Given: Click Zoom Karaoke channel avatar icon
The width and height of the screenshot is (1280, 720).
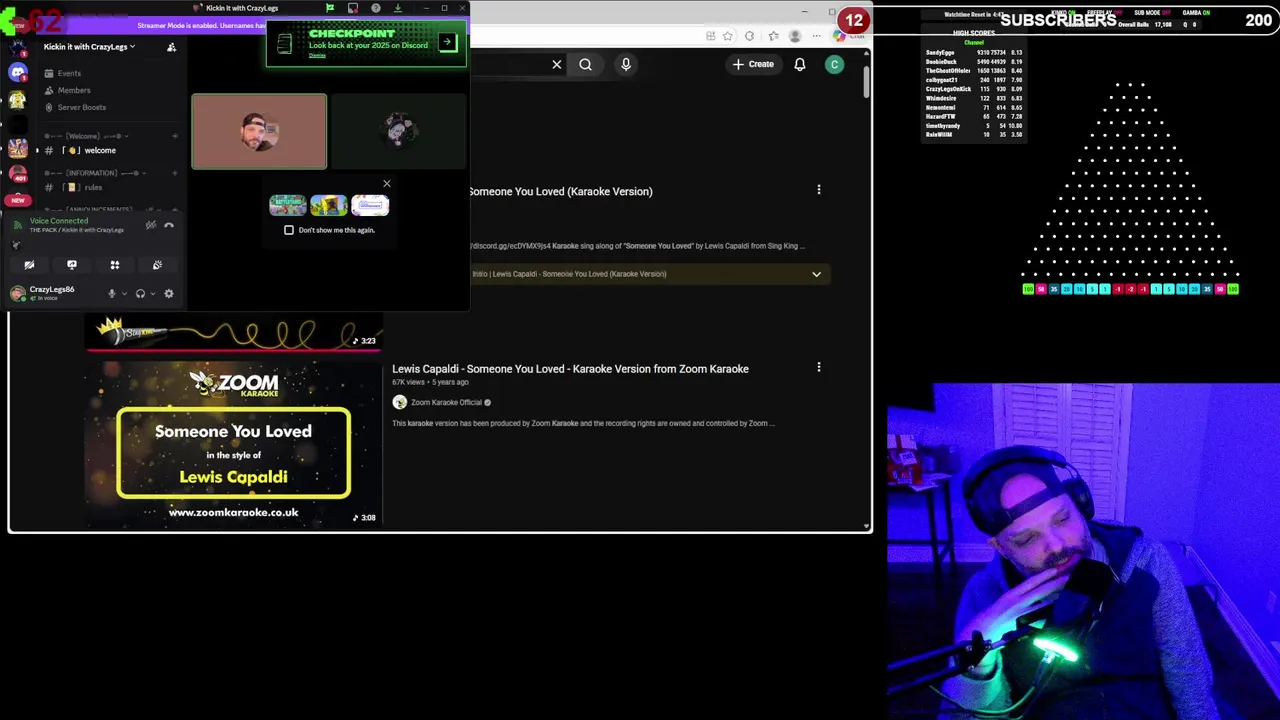Looking at the screenshot, I should point(400,402).
